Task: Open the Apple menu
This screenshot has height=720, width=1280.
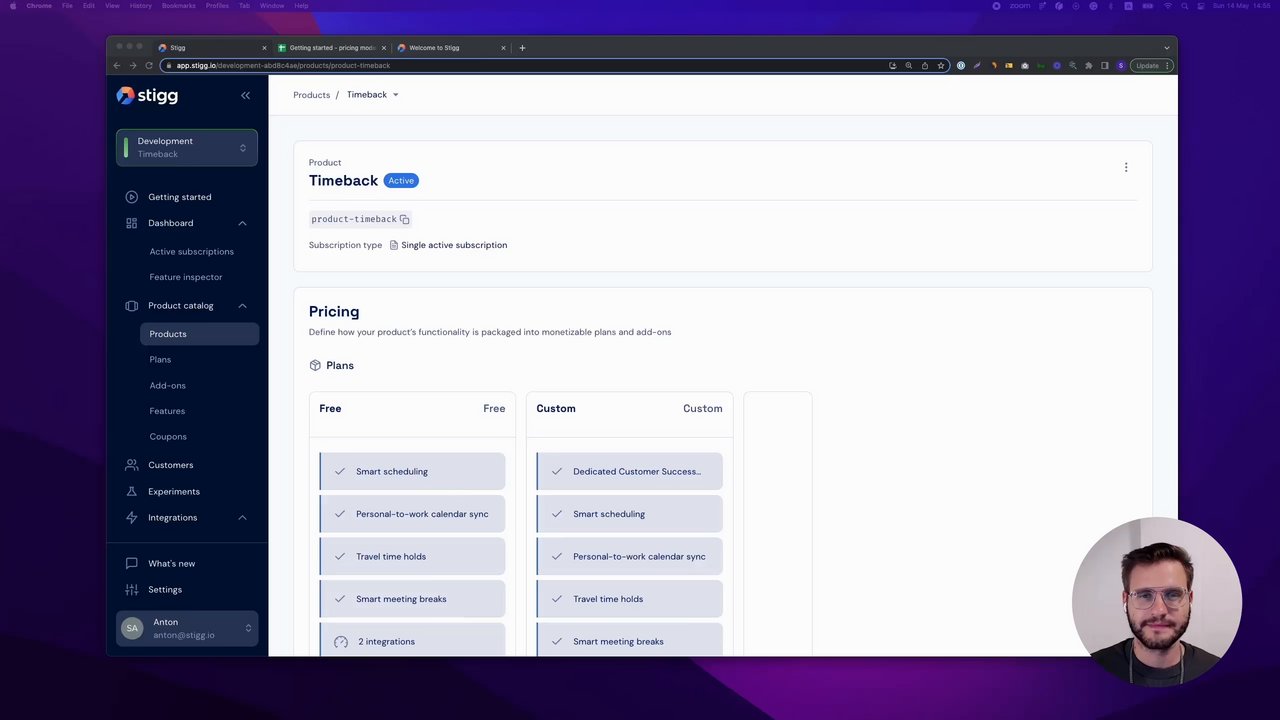Action: pyautogui.click(x=13, y=6)
